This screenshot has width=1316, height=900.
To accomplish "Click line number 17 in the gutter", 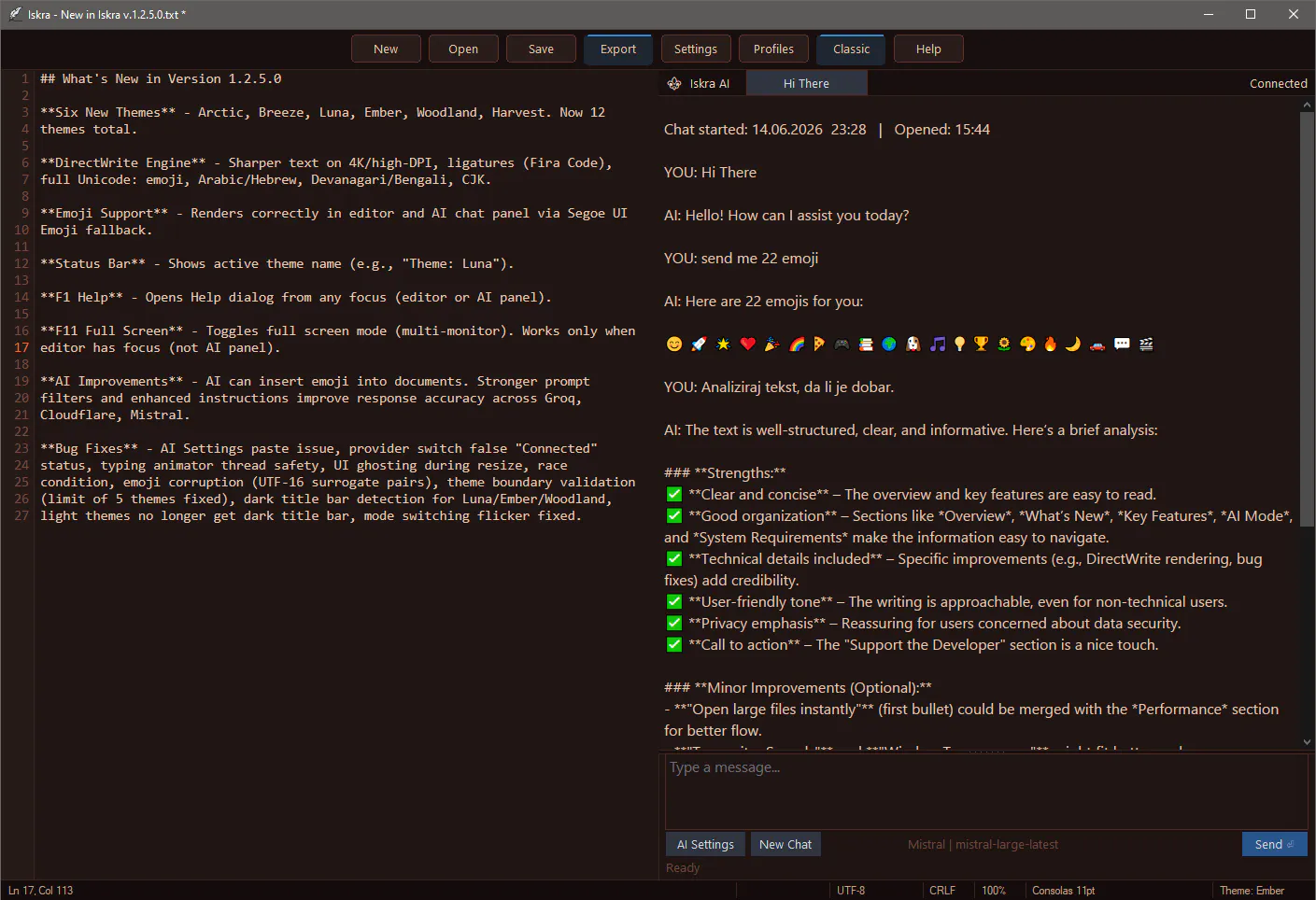I will (x=21, y=347).
